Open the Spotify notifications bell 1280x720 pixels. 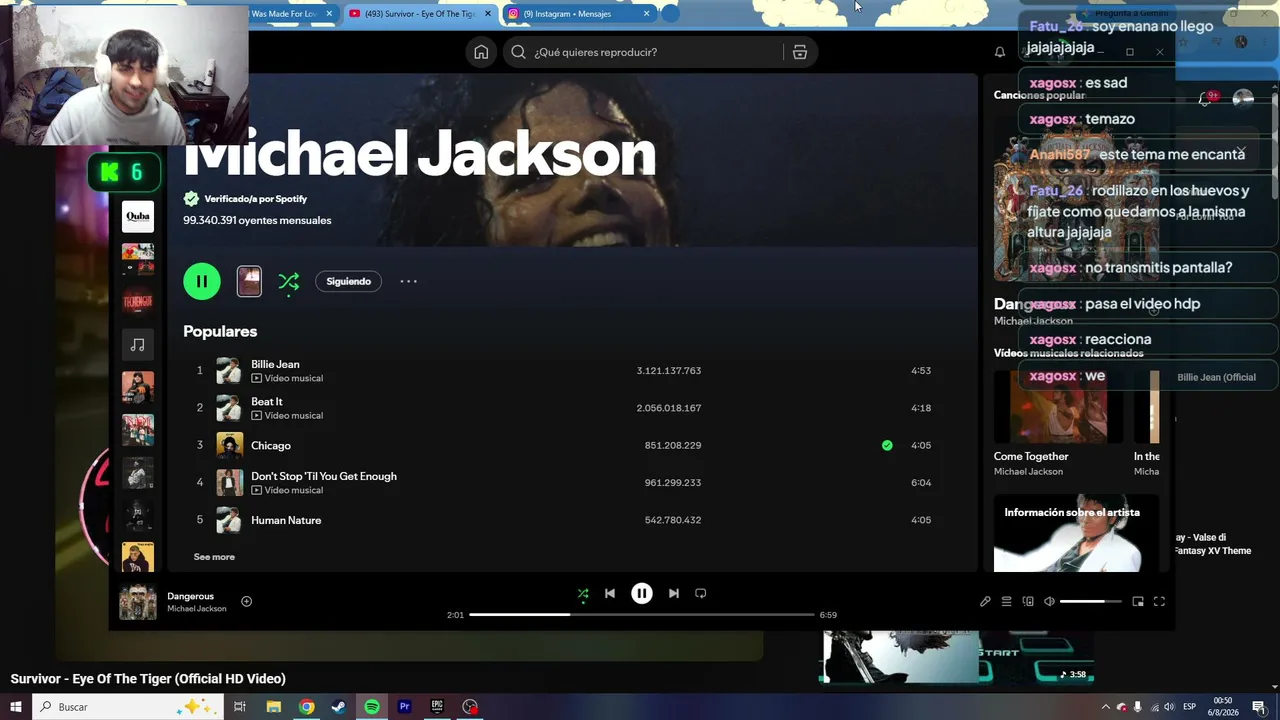(999, 52)
